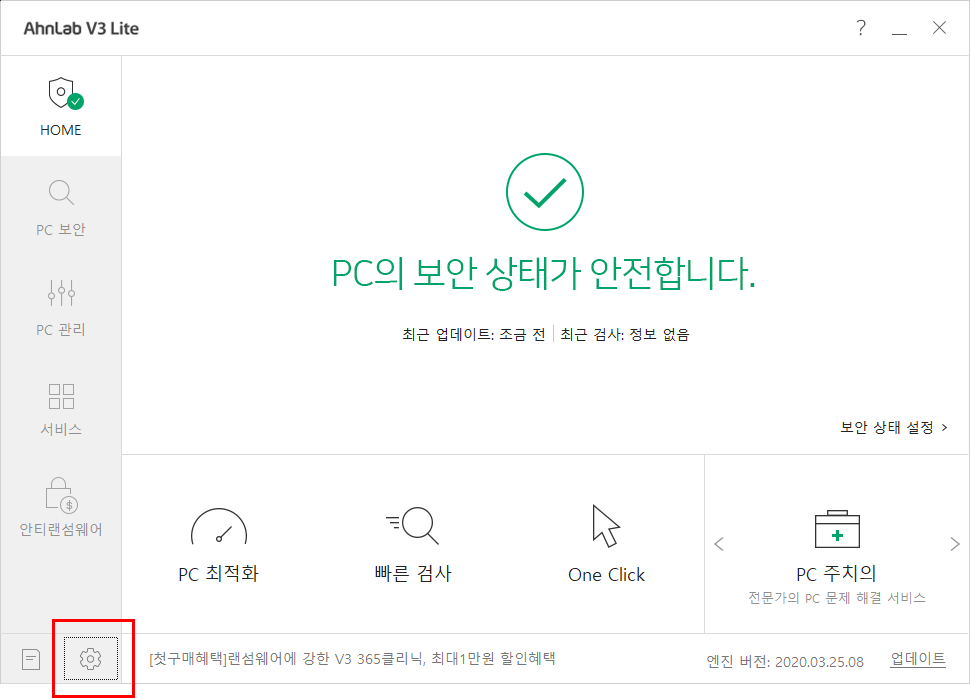The height and width of the screenshot is (698, 970).
Task: Click 엔진 버전: 2020.03.25.08 text
Action: (x=785, y=661)
